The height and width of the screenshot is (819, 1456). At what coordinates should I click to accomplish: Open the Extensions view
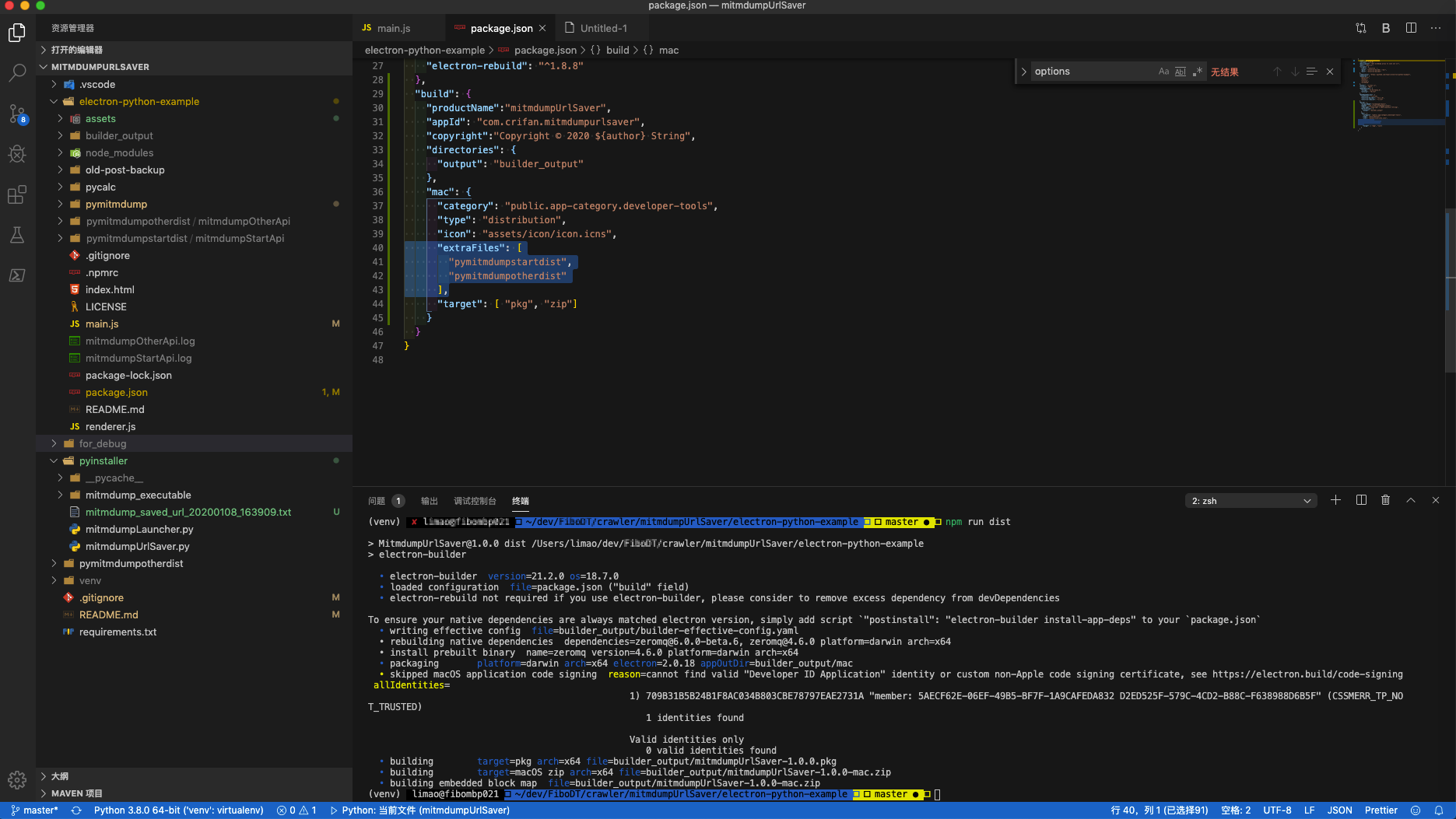click(x=17, y=195)
